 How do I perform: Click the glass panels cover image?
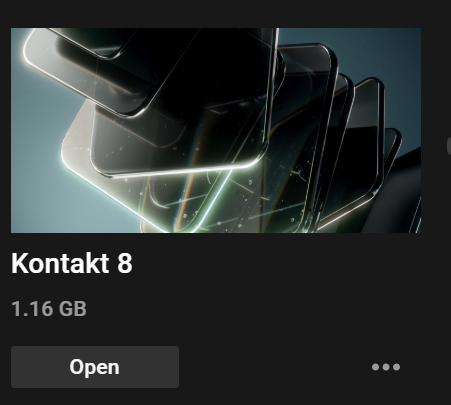coord(216,130)
